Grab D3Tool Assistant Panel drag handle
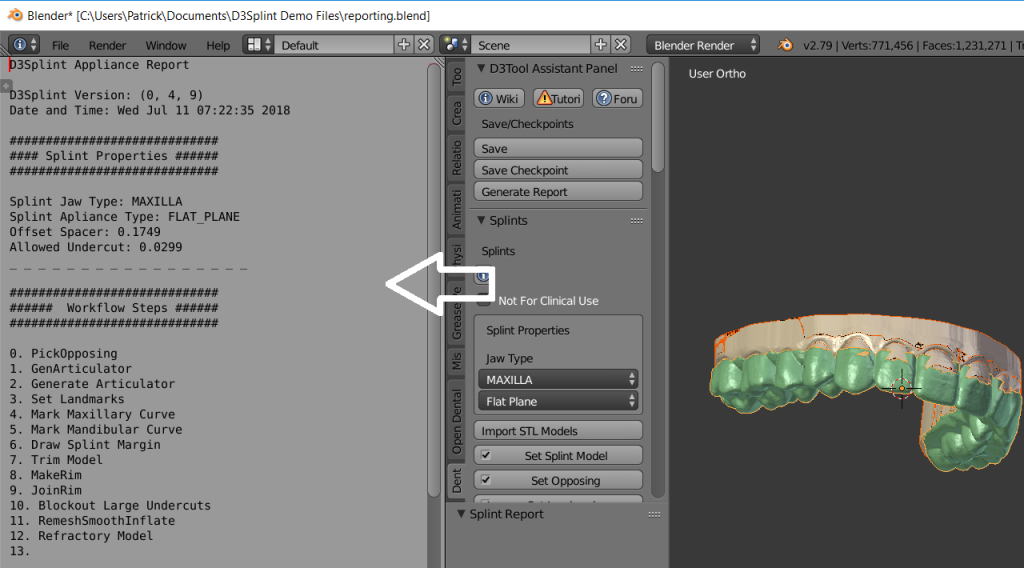 point(637,69)
